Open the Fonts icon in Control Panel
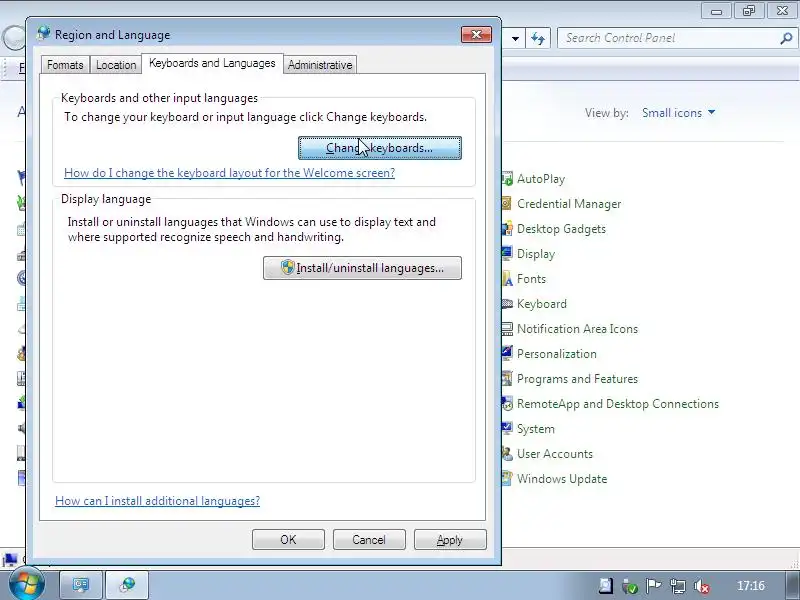Viewport: 800px width, 600px height. pyautogui.click(x=507, y=279)
